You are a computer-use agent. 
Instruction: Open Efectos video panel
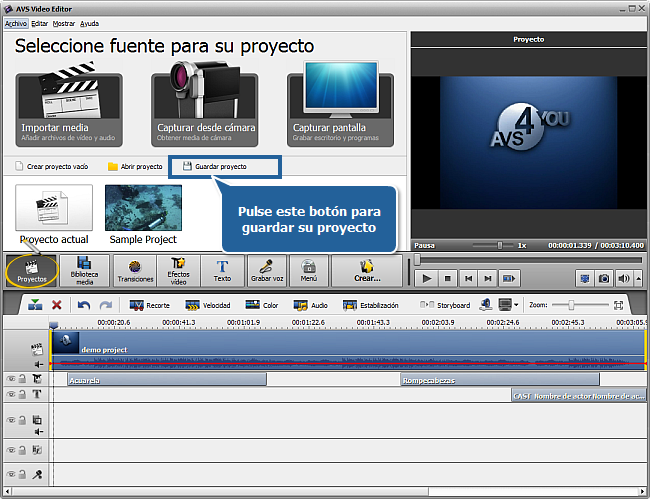[178, 271]
